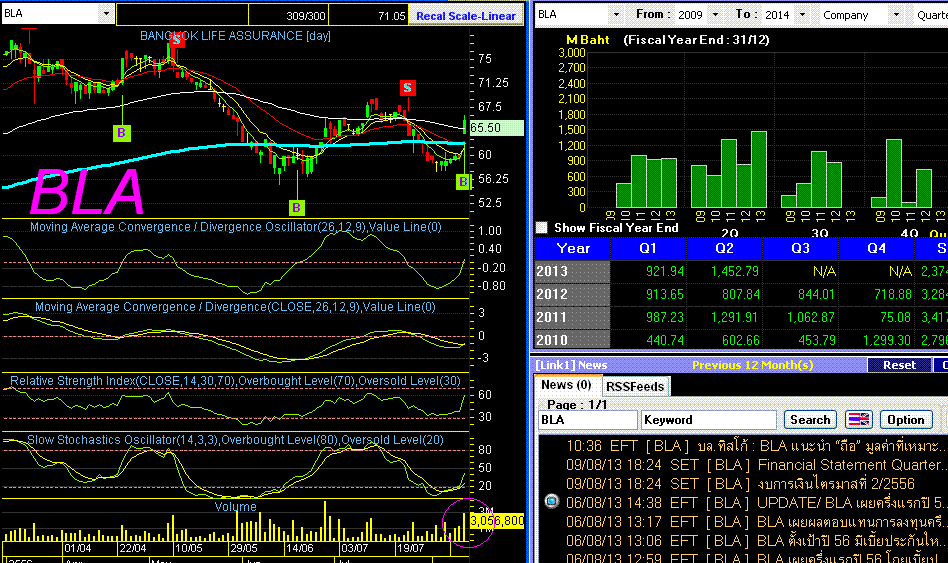
Task: Click the Q1 column header
Action: pyautogui.click(x=648, y=249)
